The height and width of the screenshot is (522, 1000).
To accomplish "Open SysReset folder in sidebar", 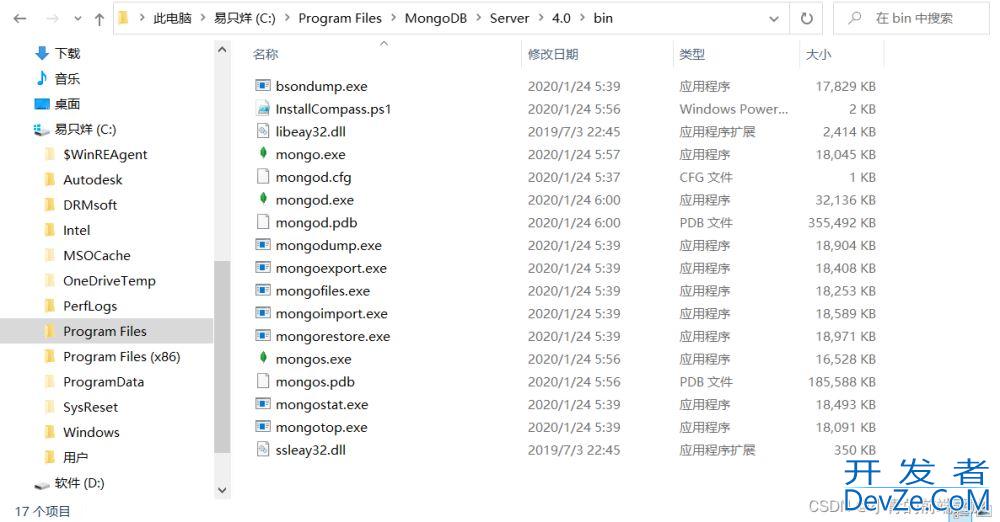I will [x=91, y=406].
